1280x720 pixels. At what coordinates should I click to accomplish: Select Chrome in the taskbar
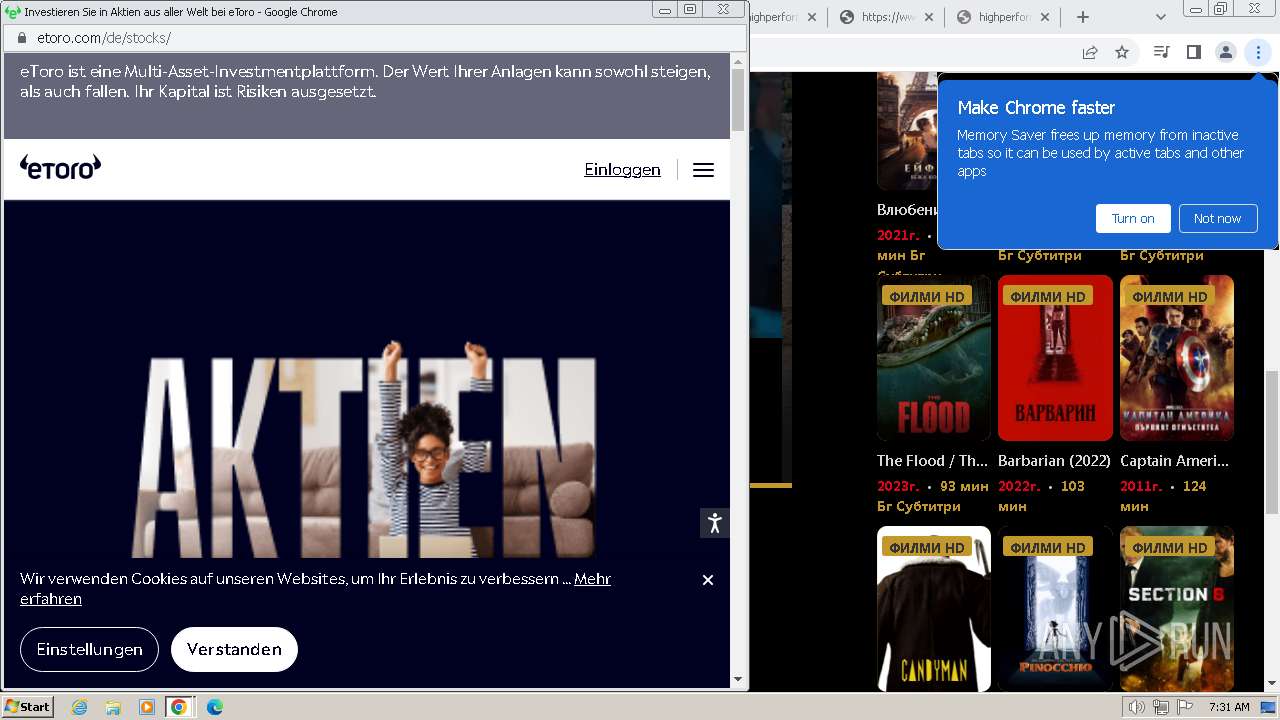pos(179,707)
